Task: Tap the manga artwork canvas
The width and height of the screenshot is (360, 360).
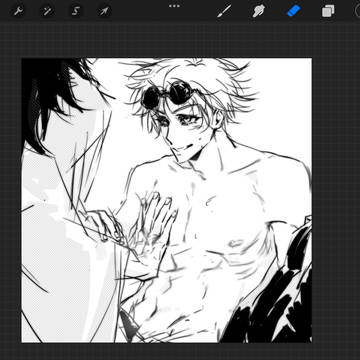Action: [x=167, y=200]
